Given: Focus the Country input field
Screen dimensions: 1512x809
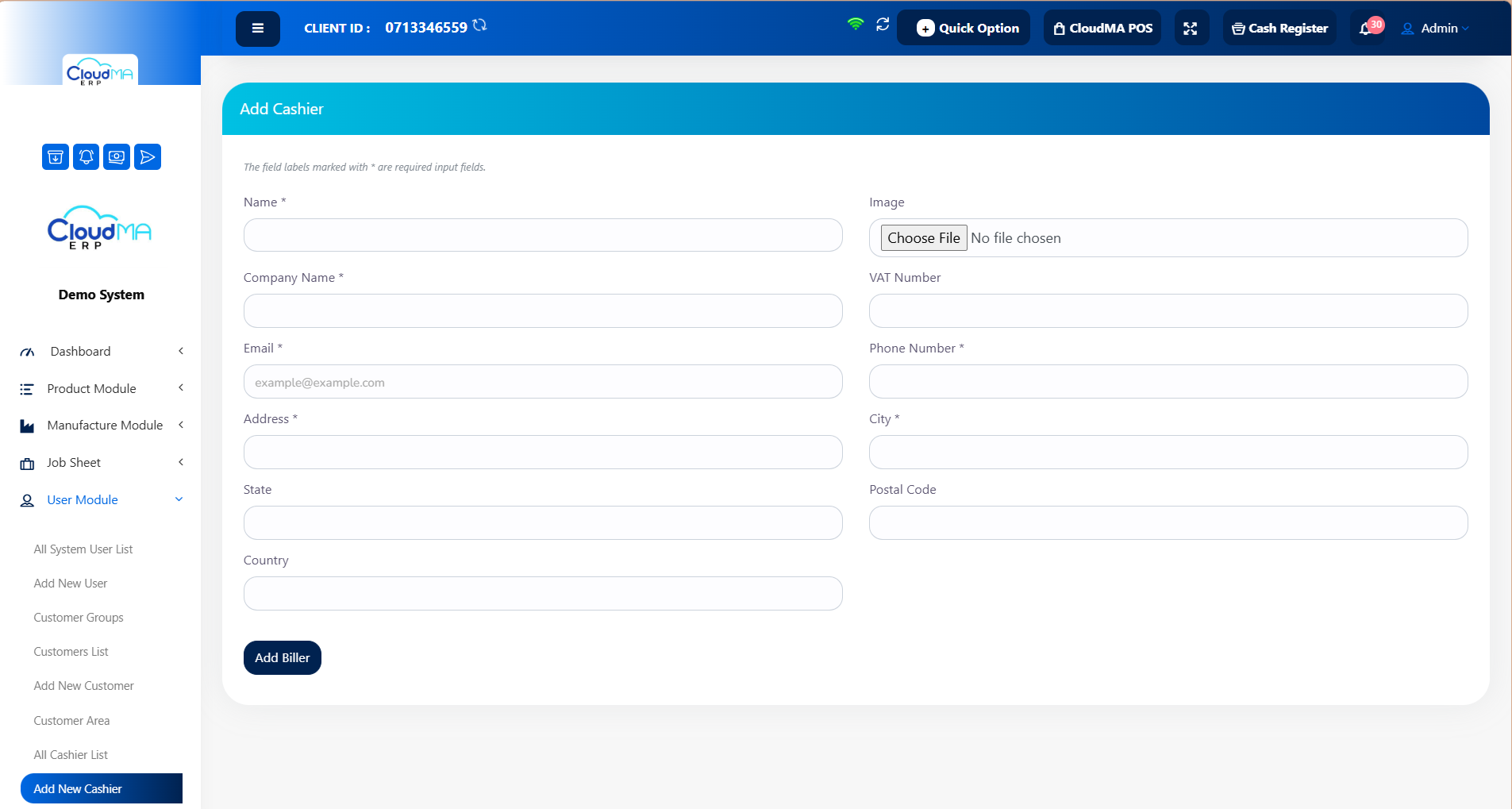Looking at the screenshot, I should (x=543, y=593).
